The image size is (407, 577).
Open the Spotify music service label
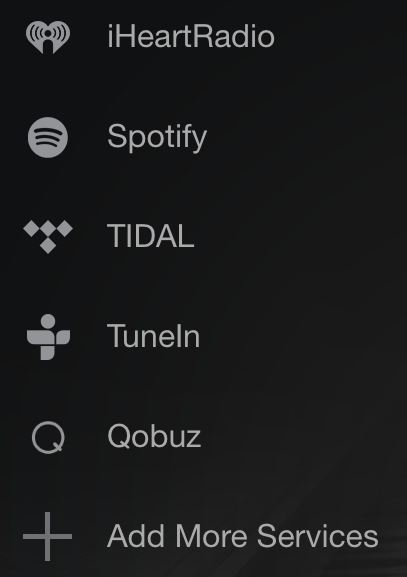coord(157,137)
